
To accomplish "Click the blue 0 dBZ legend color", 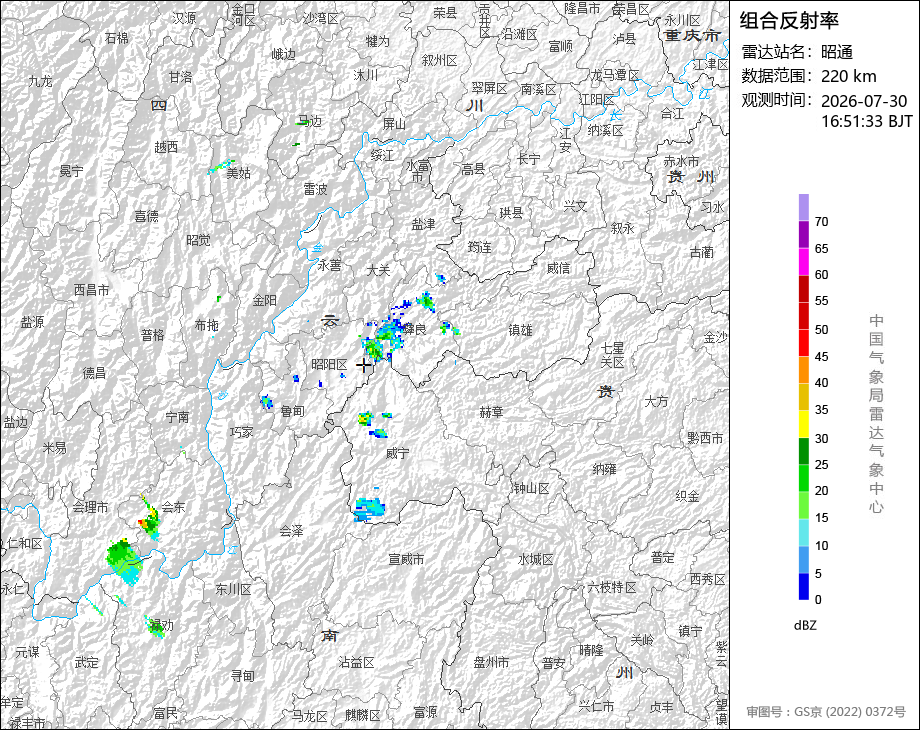I will [804, 586].
